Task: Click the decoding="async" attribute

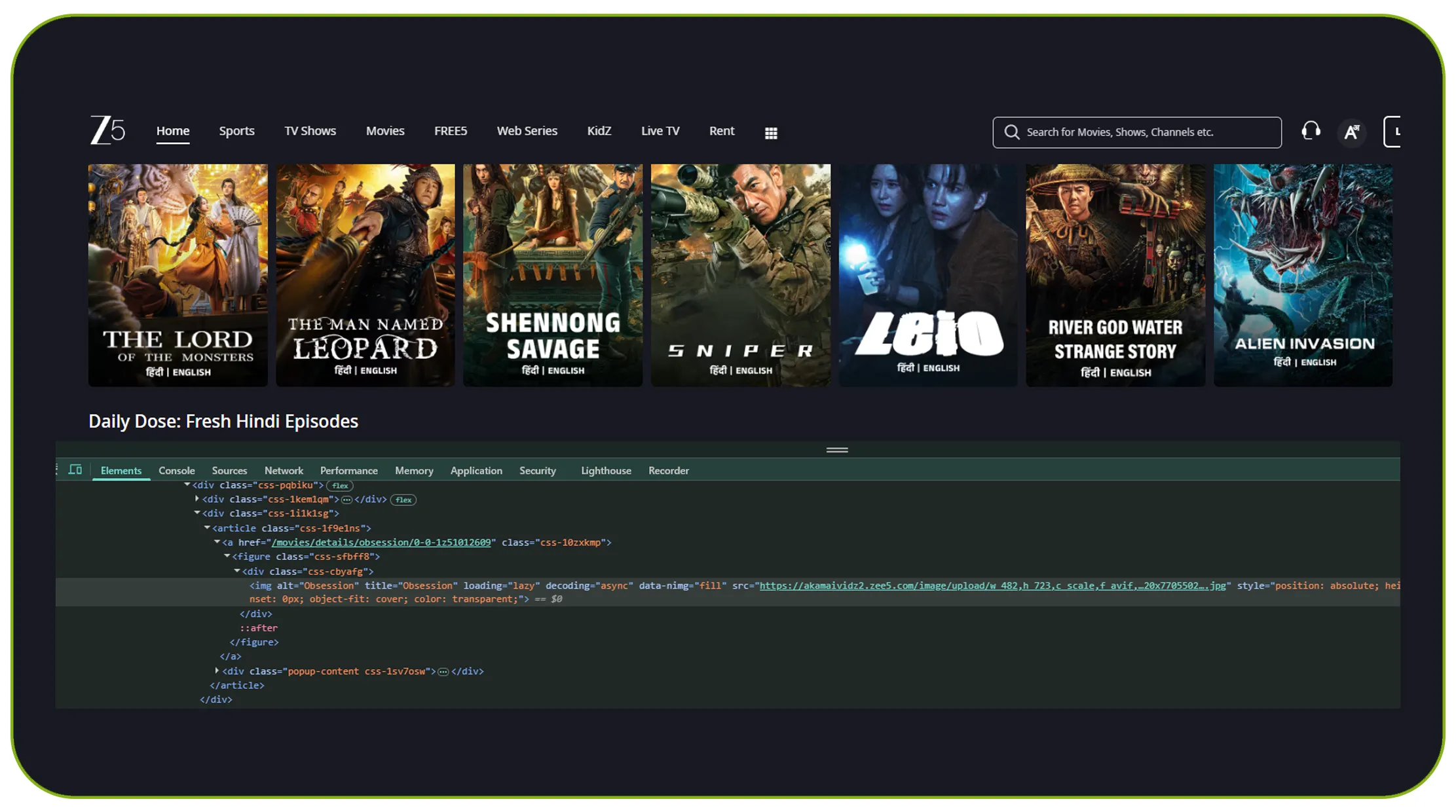Action: tap(589, 585)
